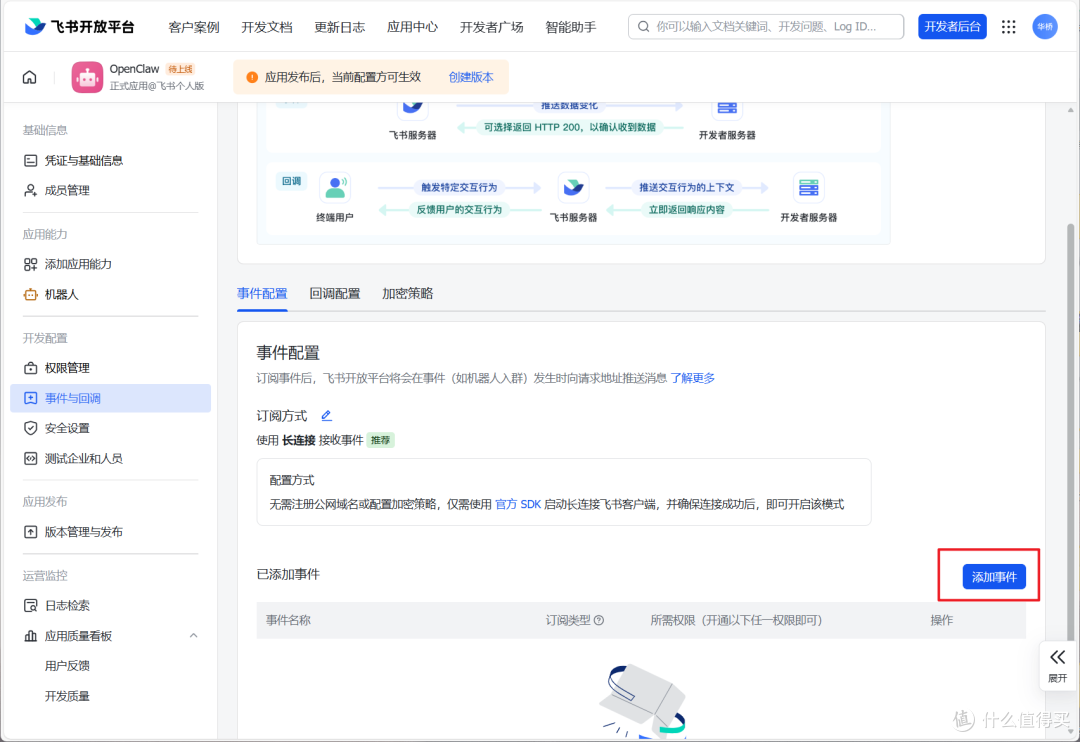Click the 配置方式 box title
The height and width of the screenshot is (742, 1080).
[x=292, y=480]
